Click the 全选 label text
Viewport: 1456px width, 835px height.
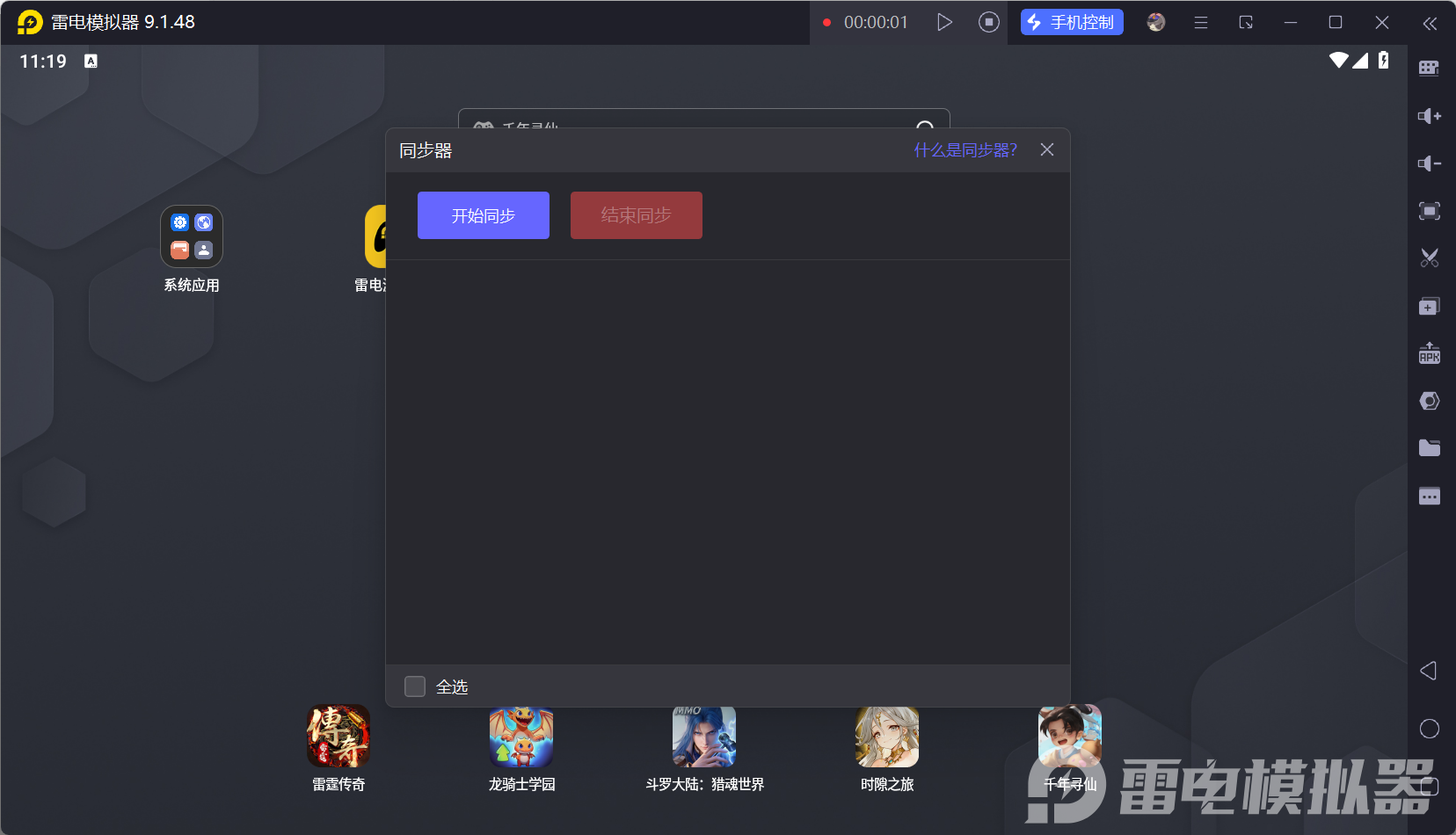click(452, 686)
